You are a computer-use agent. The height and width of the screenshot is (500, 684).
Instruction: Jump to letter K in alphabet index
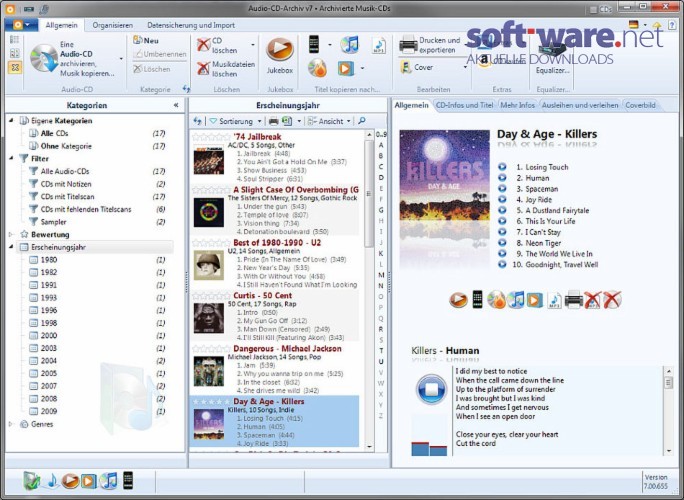(x=381, y=253)
